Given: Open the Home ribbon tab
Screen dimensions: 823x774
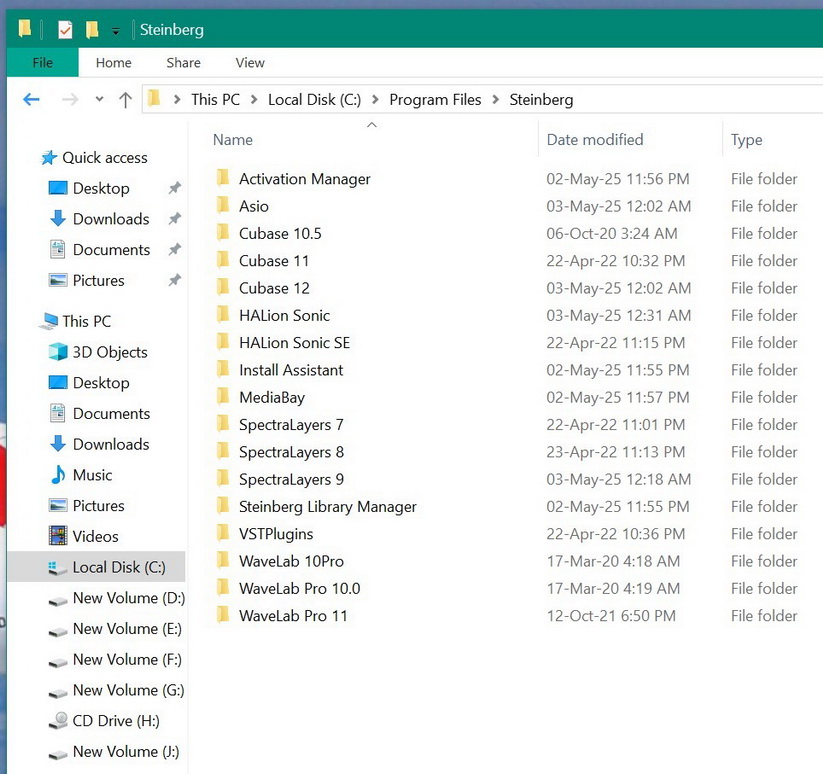Looking at the screenshot, I should point(113,62).
